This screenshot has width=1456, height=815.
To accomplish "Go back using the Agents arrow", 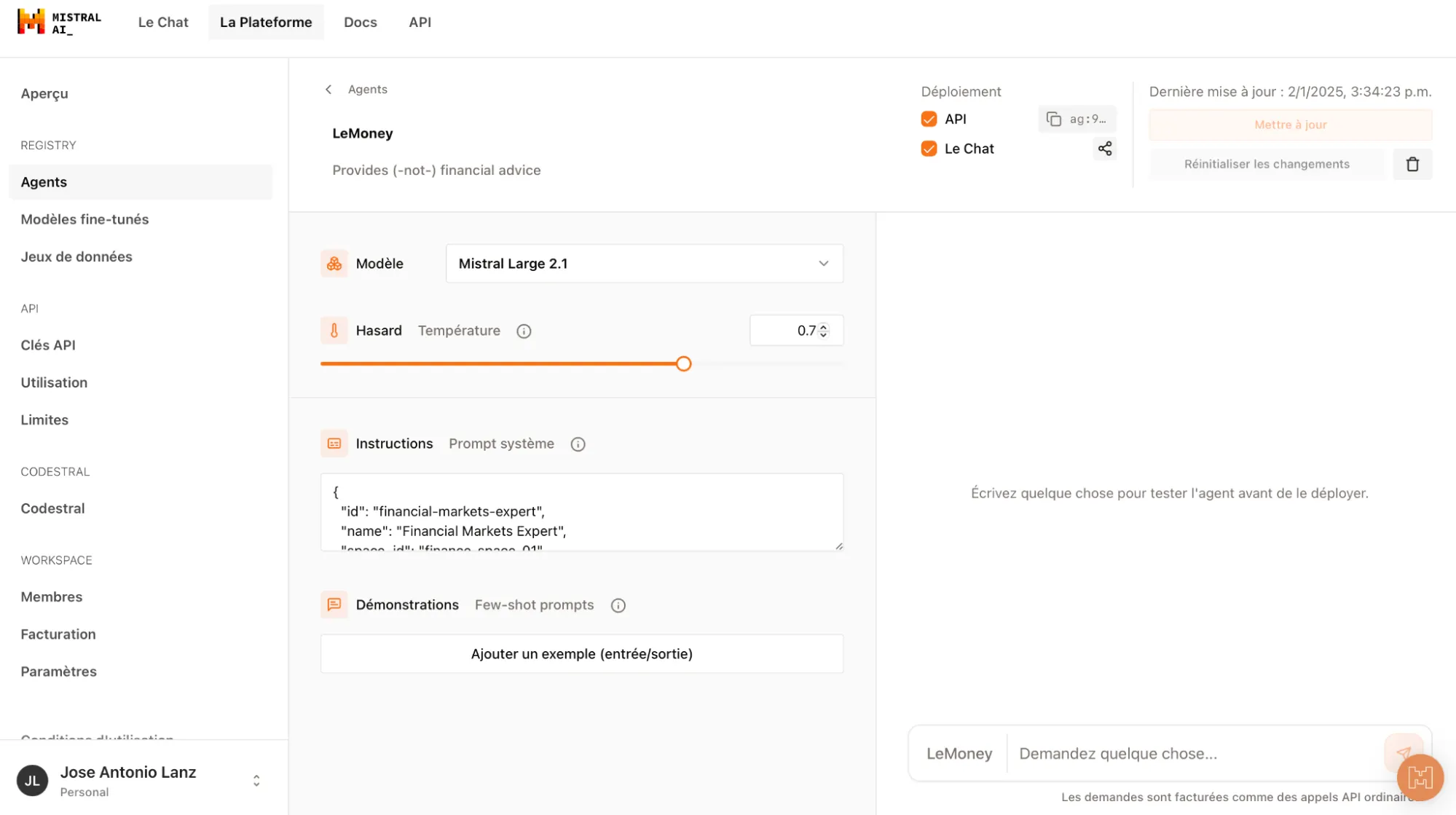I will pos(328,89).
